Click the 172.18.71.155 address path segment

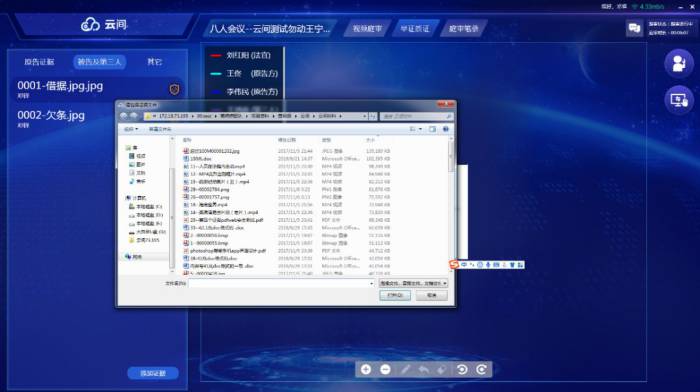pyautogui.click(x=173, y=116)
